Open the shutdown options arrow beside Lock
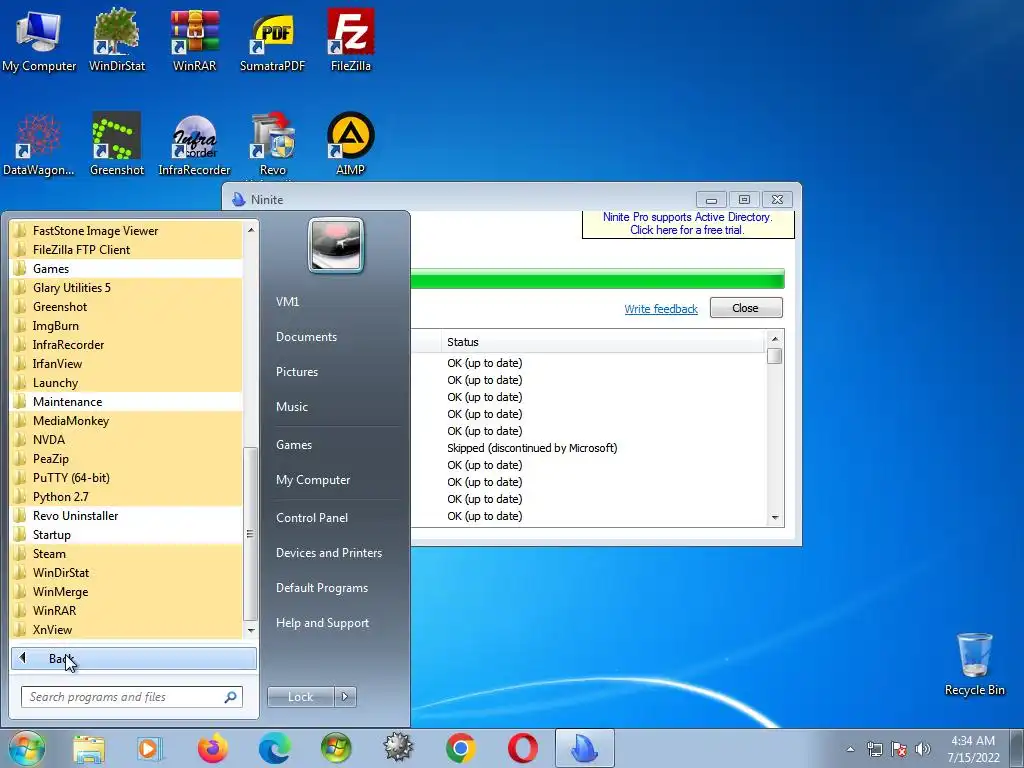The height and width of the screenshot is (768, 1024). [x=345, y=697]
